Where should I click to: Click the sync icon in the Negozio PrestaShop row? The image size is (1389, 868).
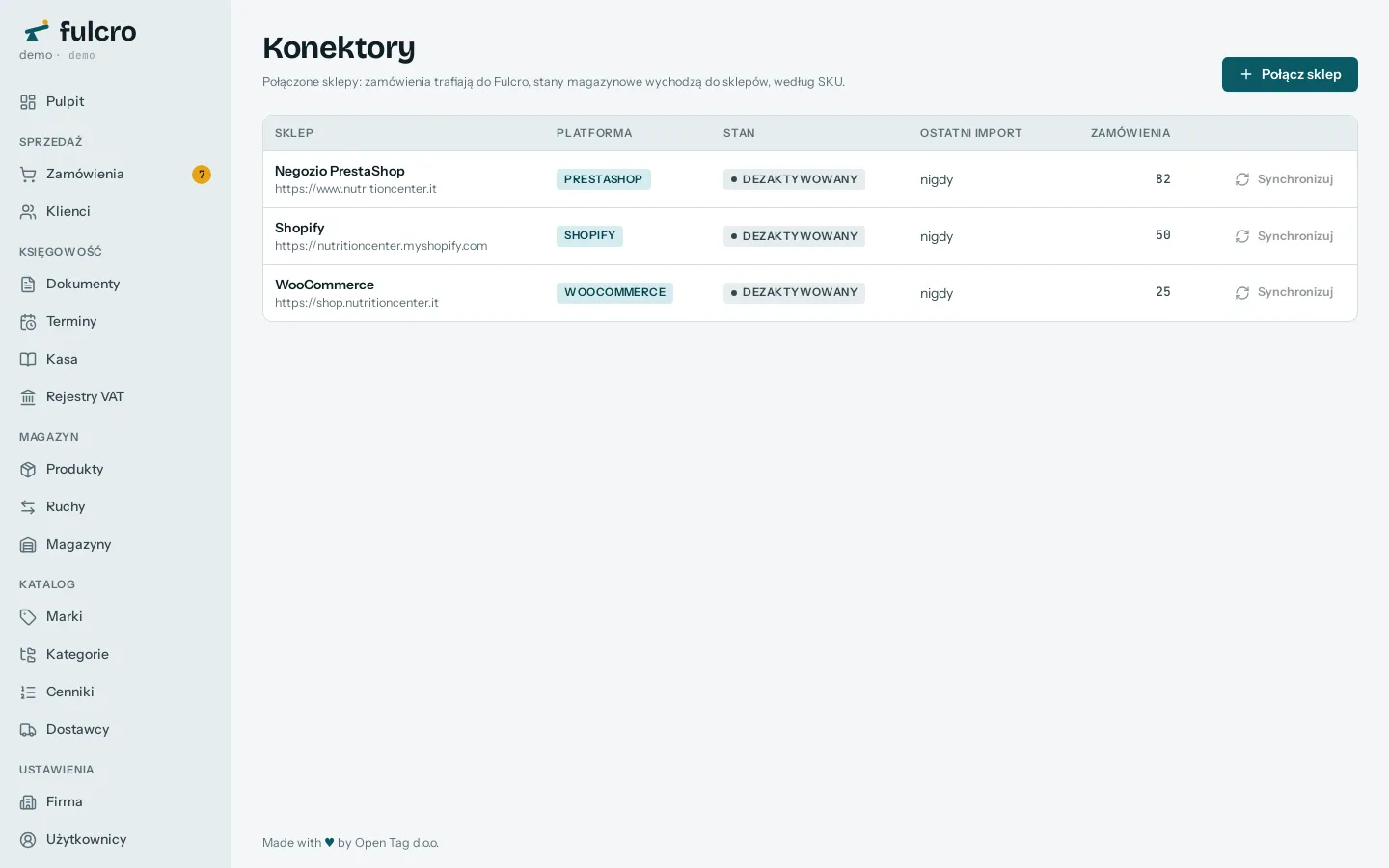[1242, 179]
